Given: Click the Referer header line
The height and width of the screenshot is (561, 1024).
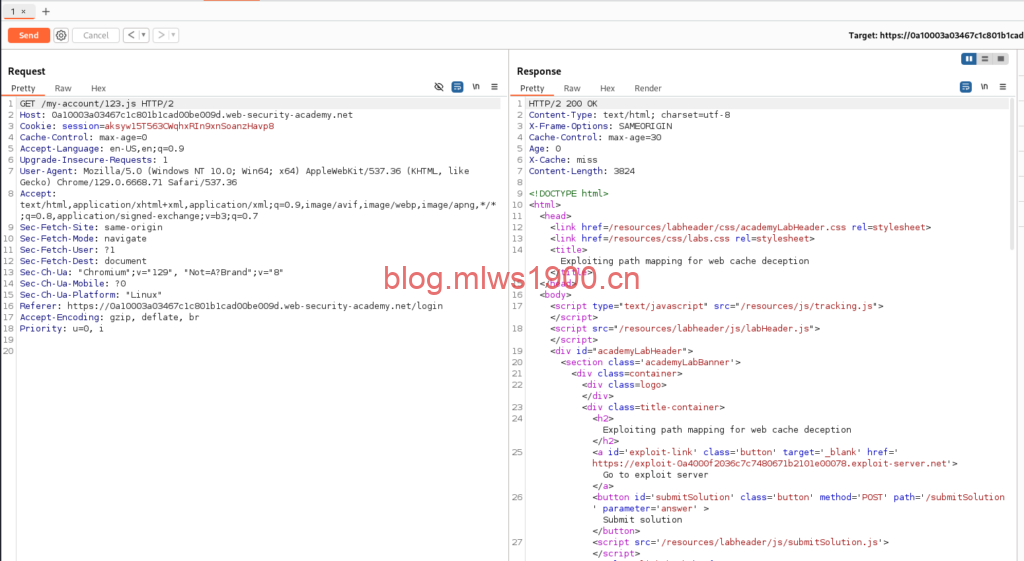Looking at the screenshot, I should (x=231, y=306).
